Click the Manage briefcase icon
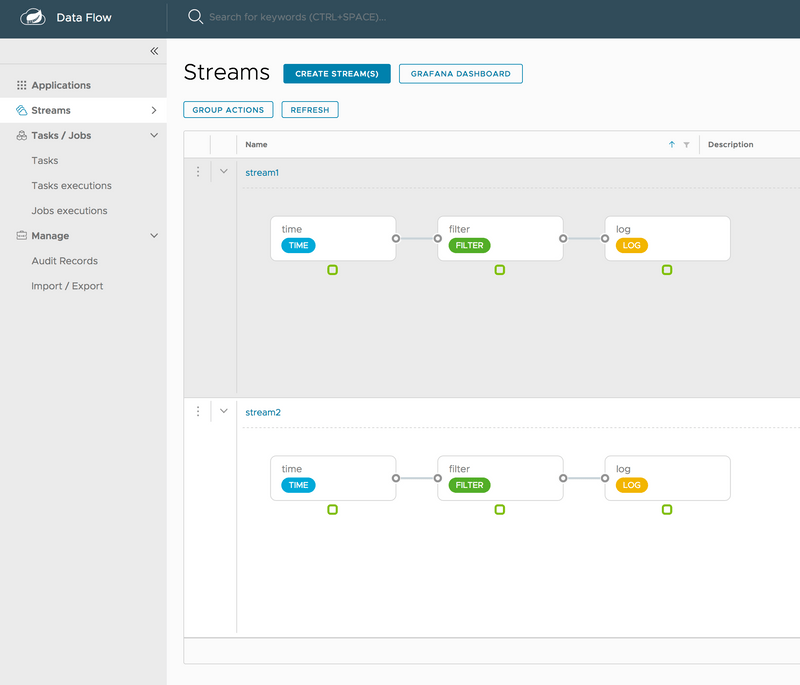800x685 pixels. [22, 236]
